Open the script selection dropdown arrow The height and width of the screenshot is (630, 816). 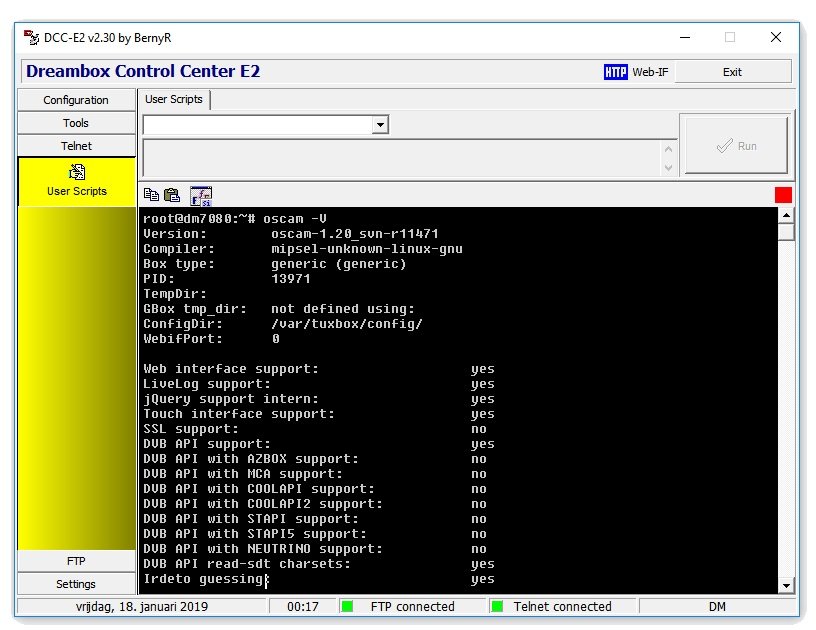[380, 125]
